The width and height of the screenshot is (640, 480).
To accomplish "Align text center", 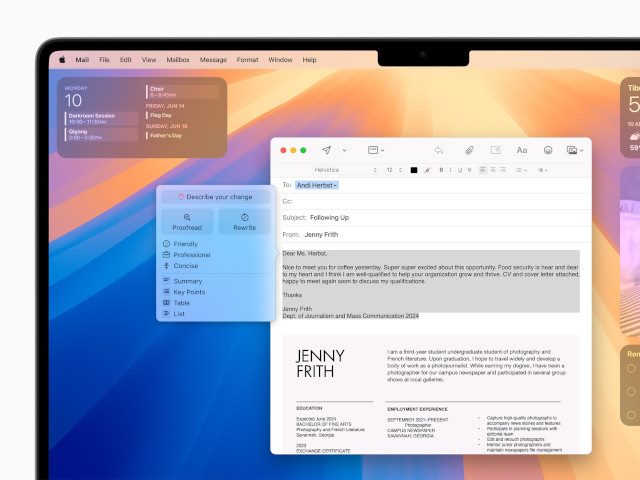I will [493, 170].
